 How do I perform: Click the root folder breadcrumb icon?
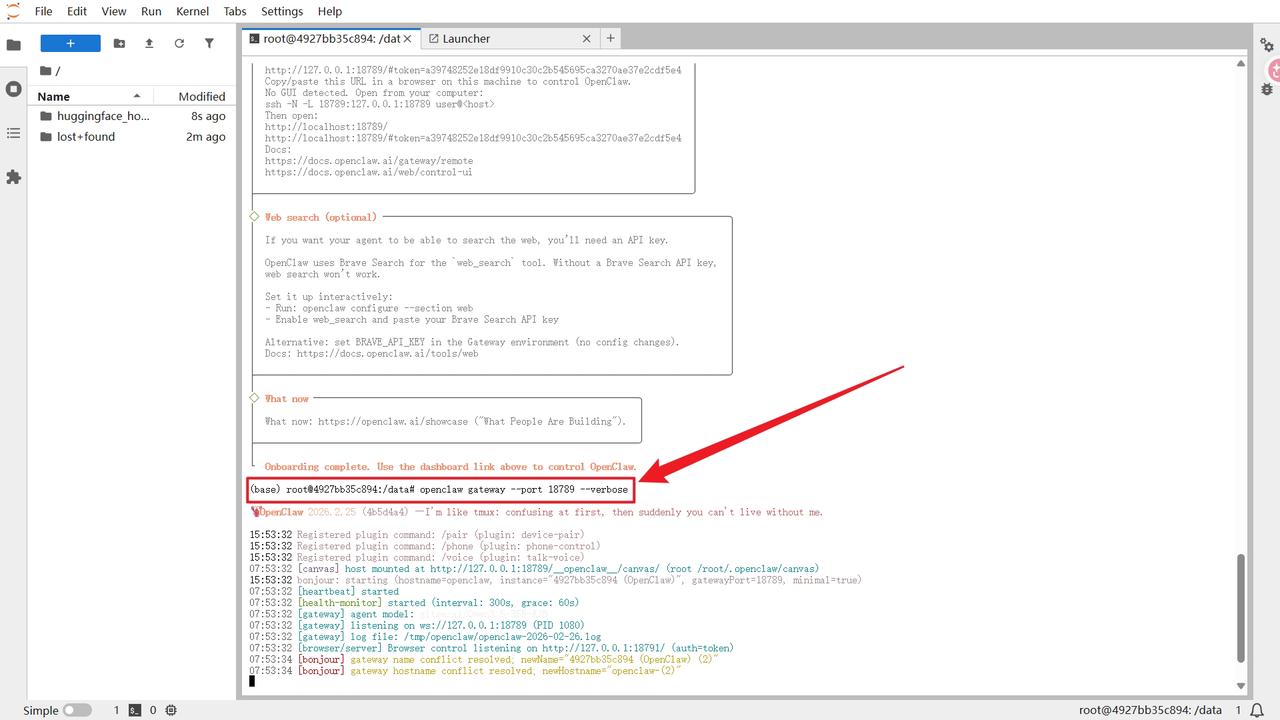tap(46, 71)
